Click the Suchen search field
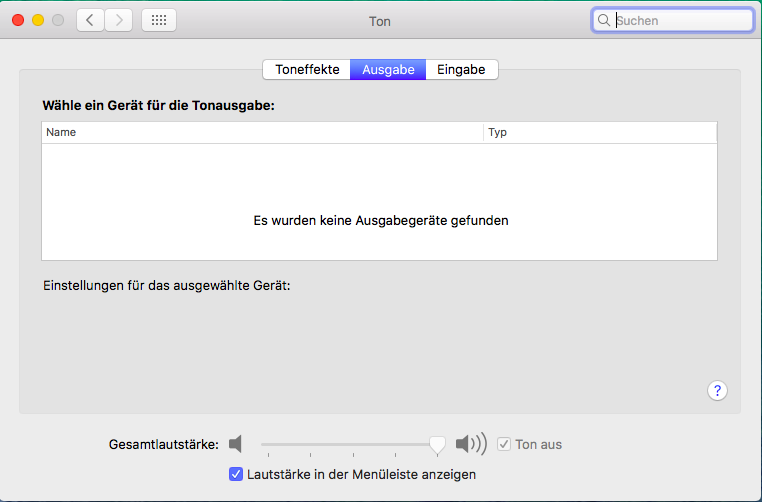 click(680, 20)
